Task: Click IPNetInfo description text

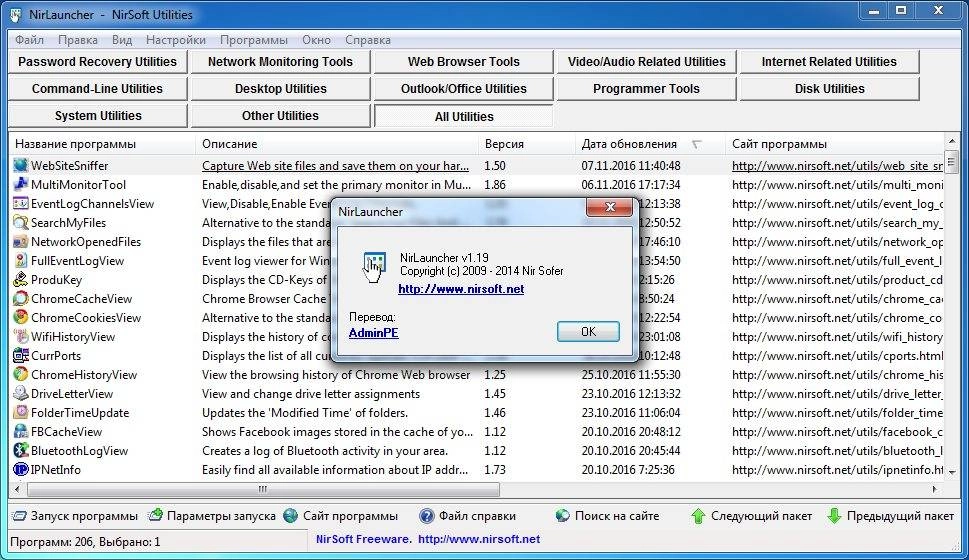Action: 335,470
